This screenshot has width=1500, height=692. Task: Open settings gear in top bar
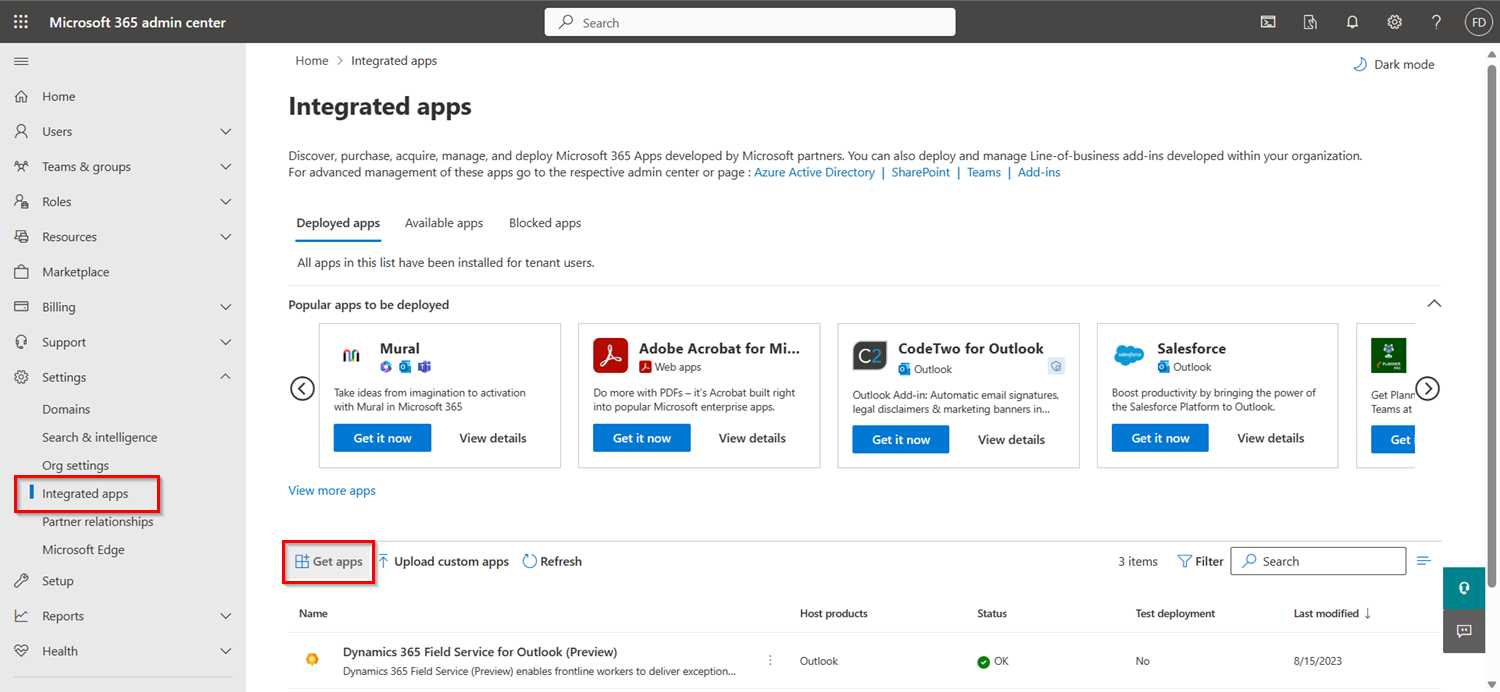(1394, 22)
